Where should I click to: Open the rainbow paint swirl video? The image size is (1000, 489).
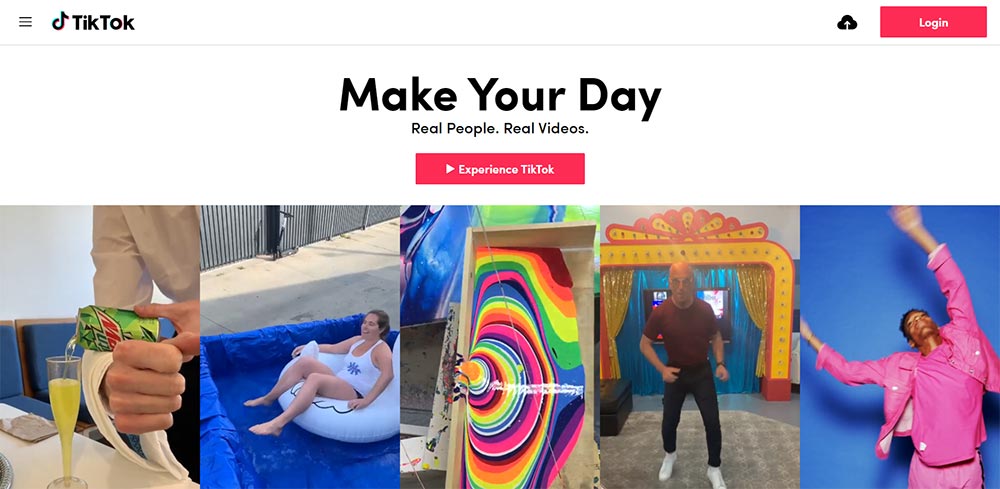point(500,347)
